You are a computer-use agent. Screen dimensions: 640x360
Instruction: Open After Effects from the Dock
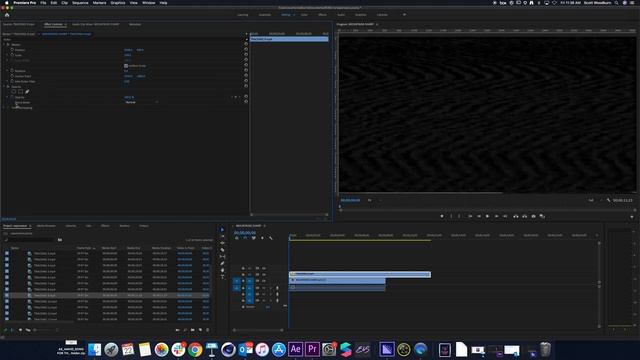pos(296,349)
